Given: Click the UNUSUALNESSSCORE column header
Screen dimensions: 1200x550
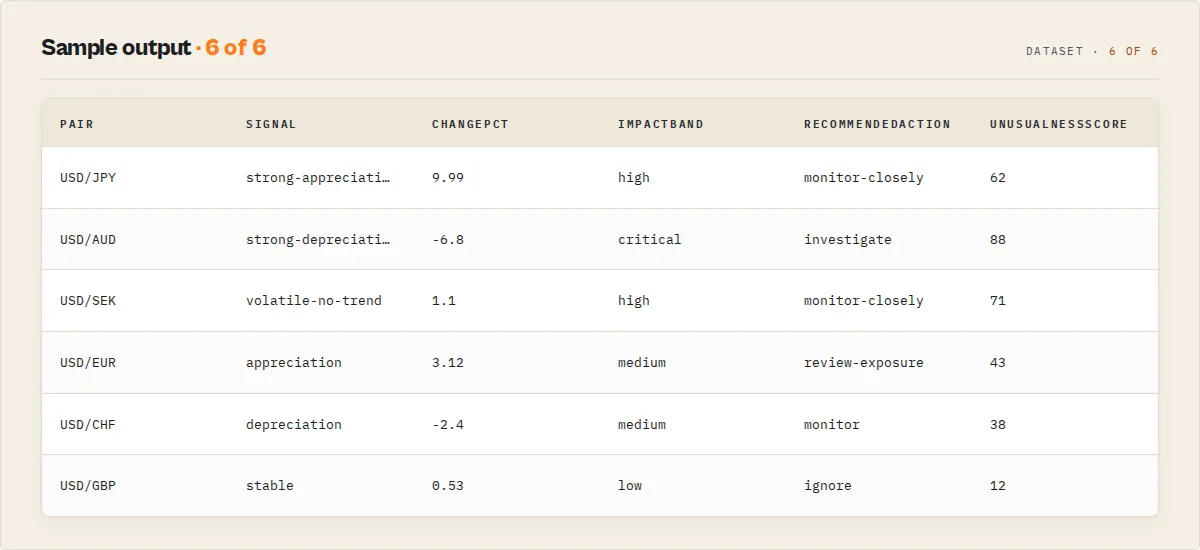Looking at the screenshot, I should point(1058,124).
